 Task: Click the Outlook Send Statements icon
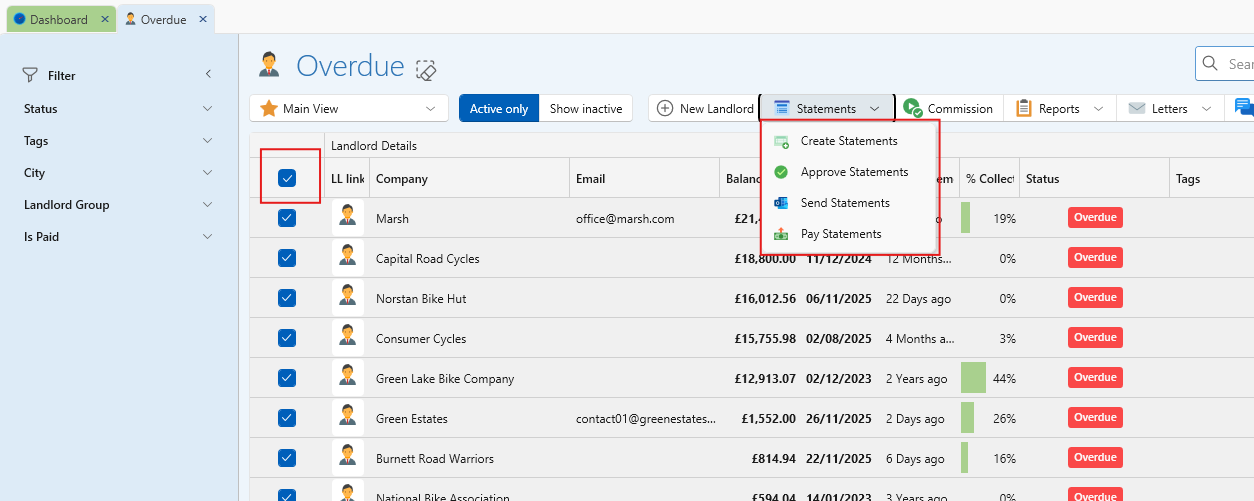coord(782,203)
